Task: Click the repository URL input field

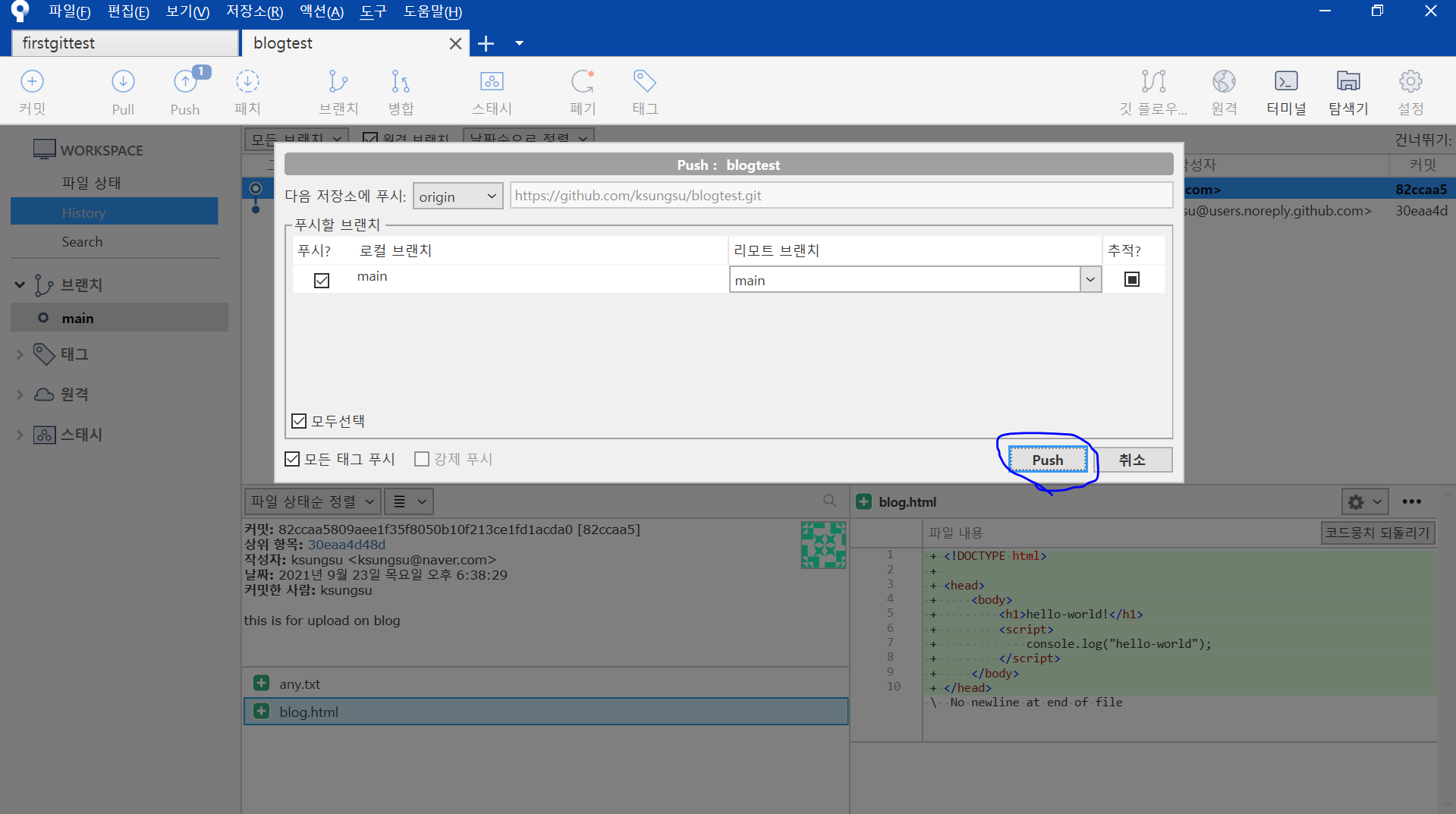Action: click(841, 196)
